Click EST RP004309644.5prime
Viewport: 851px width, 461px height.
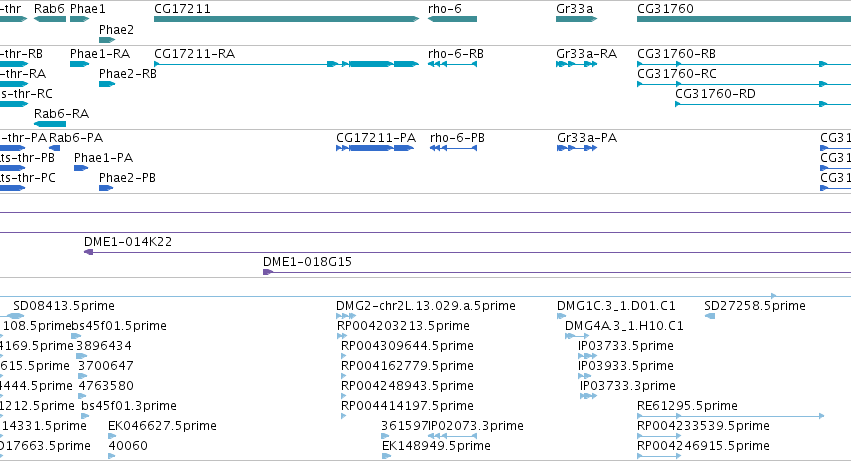coord(344,356)
